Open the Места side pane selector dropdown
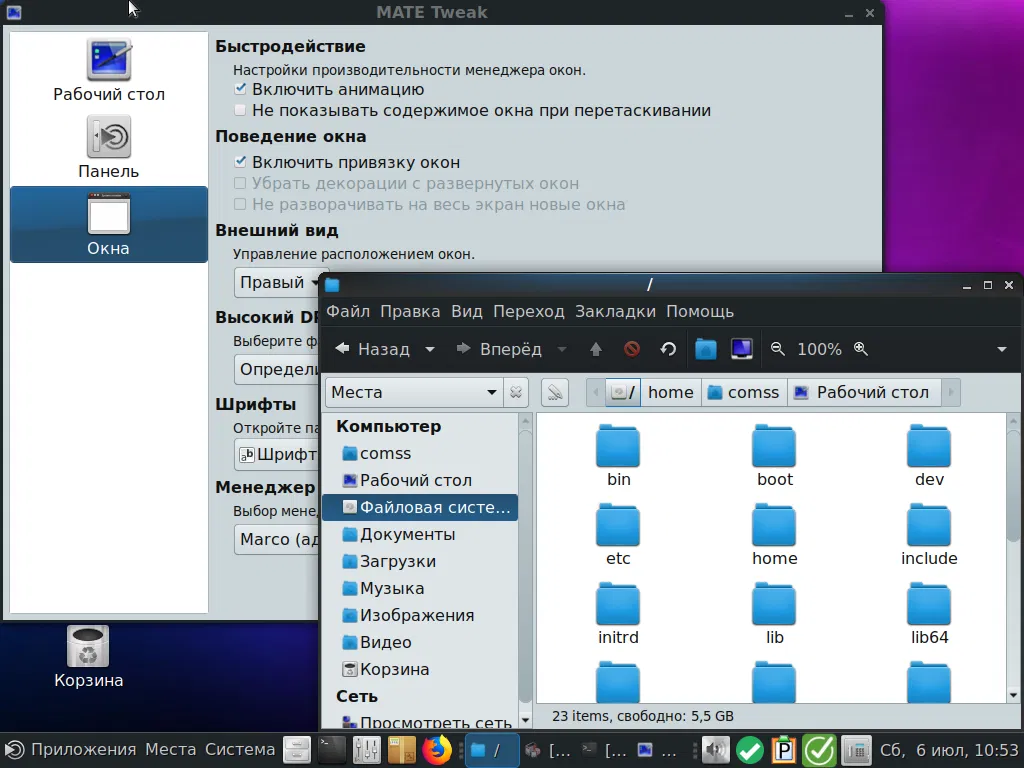Image resolution: width=1024 pixels, height=768 pixels. (x=414, y=392)
